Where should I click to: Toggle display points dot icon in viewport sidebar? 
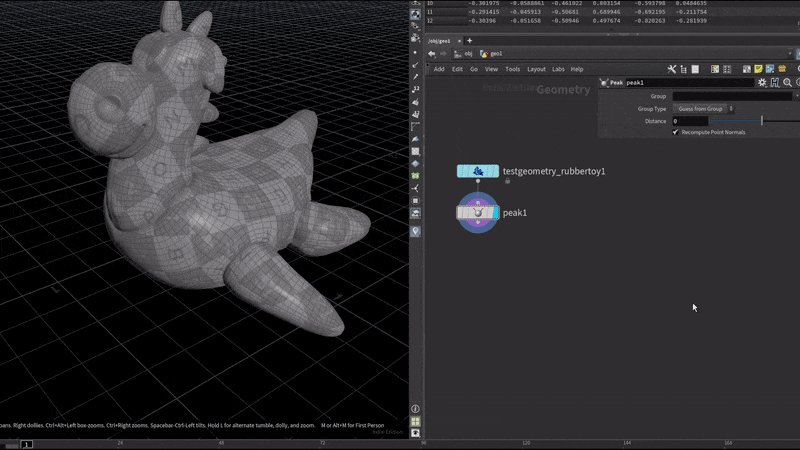tap(415, 52)
